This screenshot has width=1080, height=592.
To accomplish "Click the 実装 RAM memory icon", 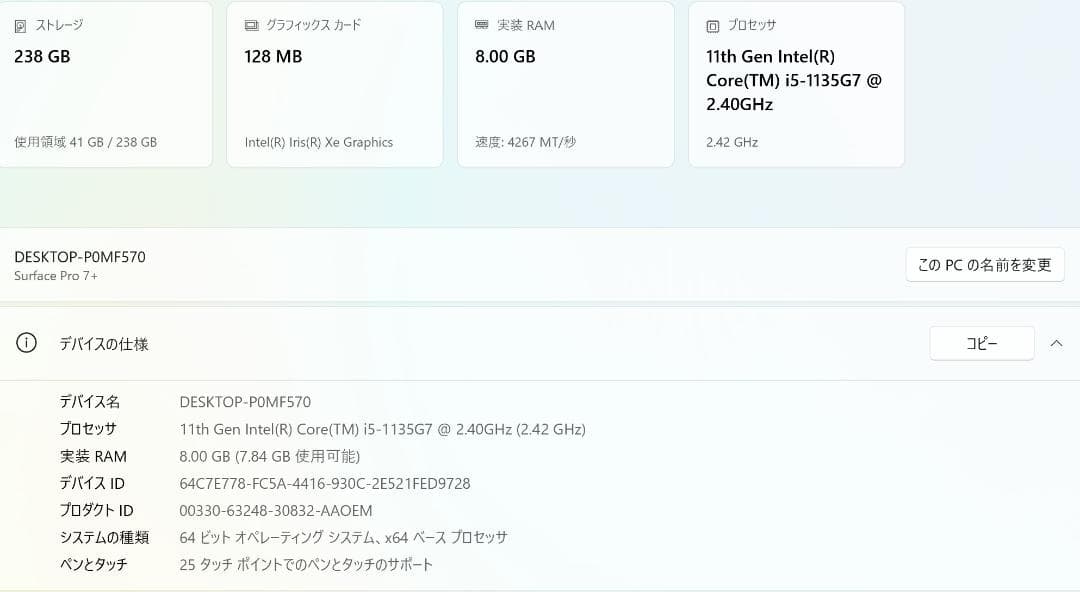I will click(481, 25).
